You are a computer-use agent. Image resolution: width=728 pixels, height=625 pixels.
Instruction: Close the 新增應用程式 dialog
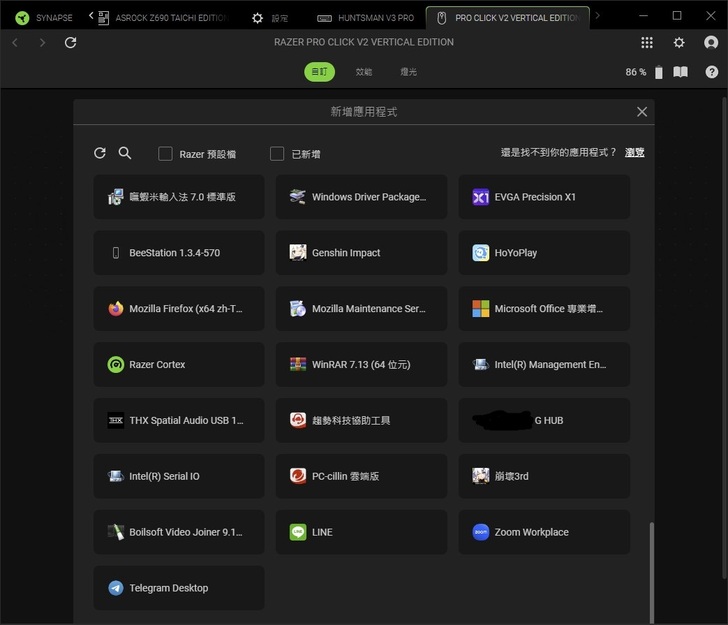click(642, 112)
